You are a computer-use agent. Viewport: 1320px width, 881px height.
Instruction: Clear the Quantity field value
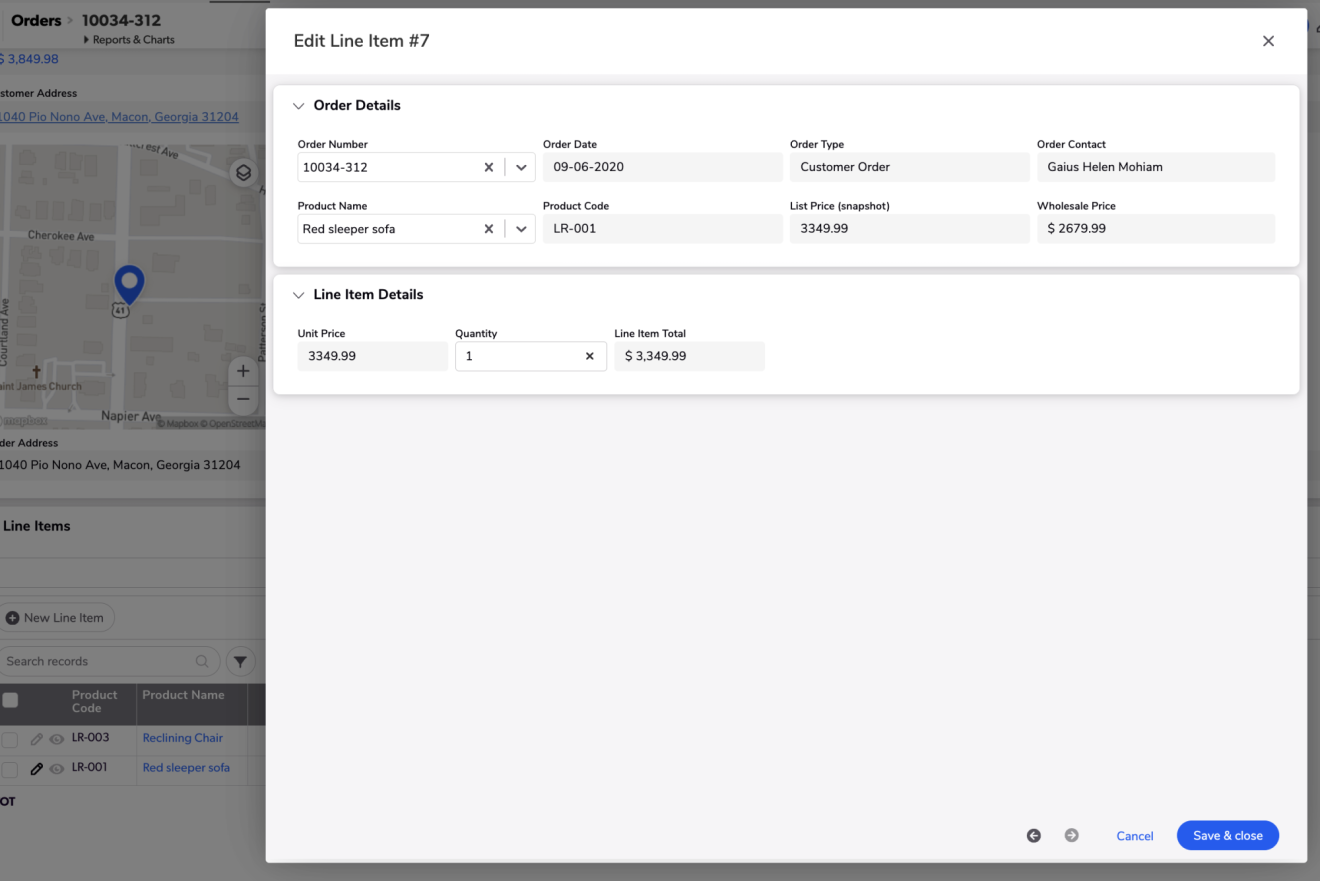coord(589,356)
